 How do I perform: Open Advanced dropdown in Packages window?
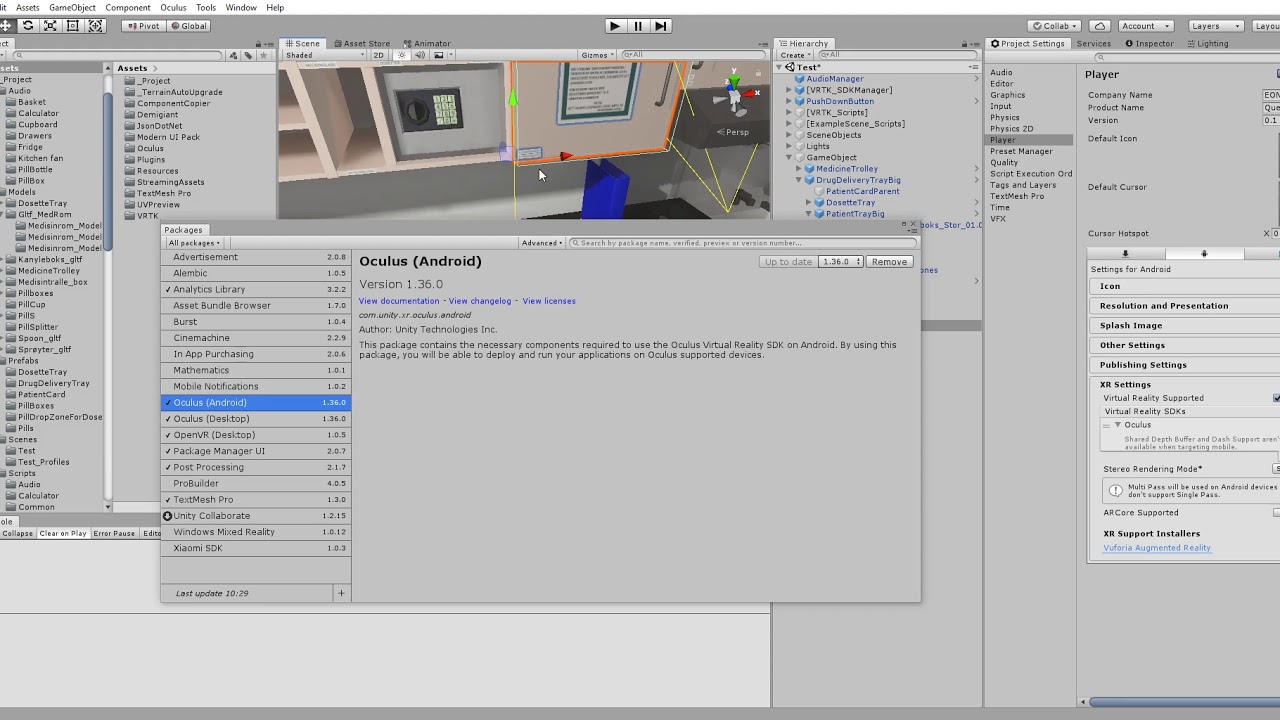coord(542,243)
